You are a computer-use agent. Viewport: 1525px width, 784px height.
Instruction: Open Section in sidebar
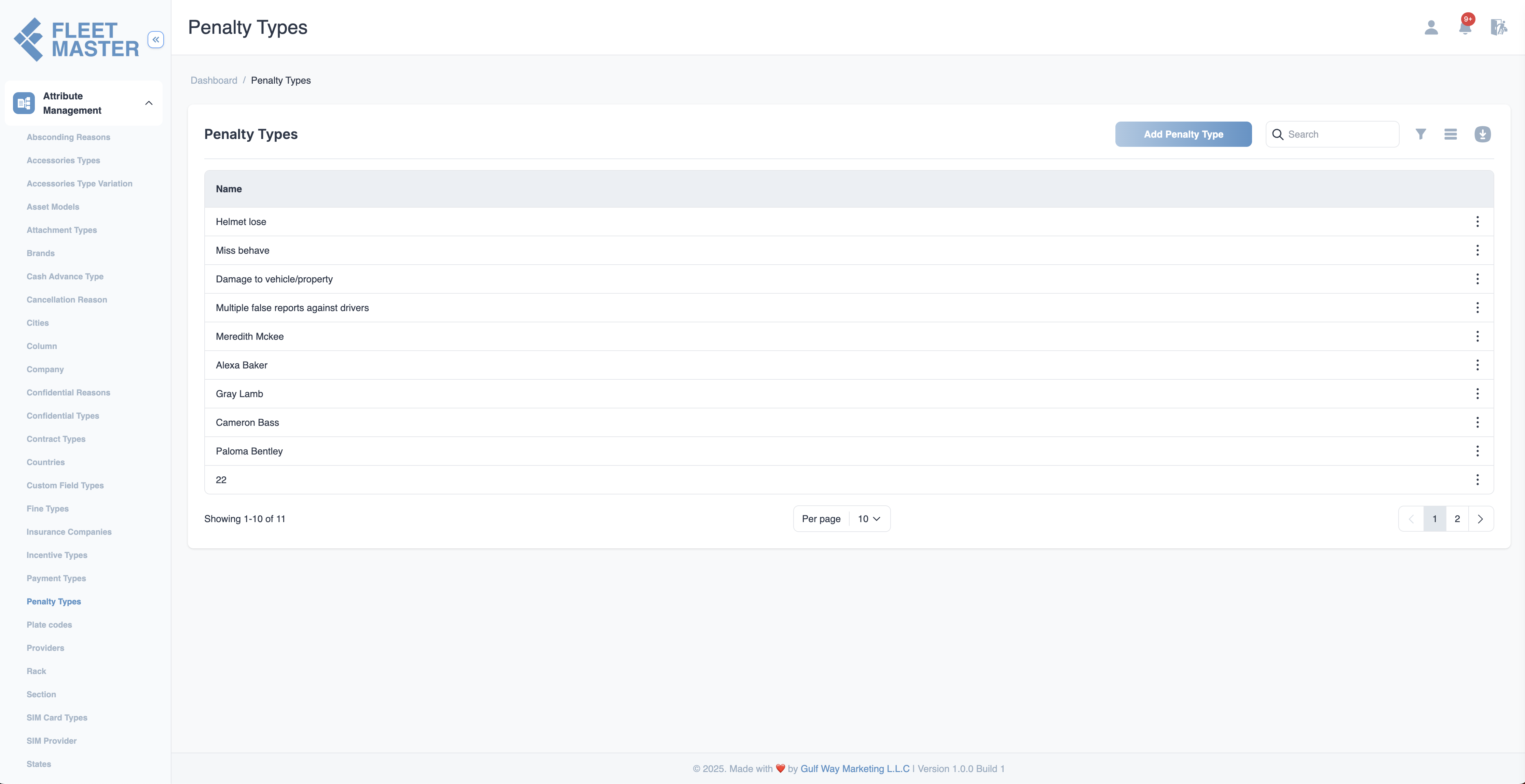tap(41, 695)
